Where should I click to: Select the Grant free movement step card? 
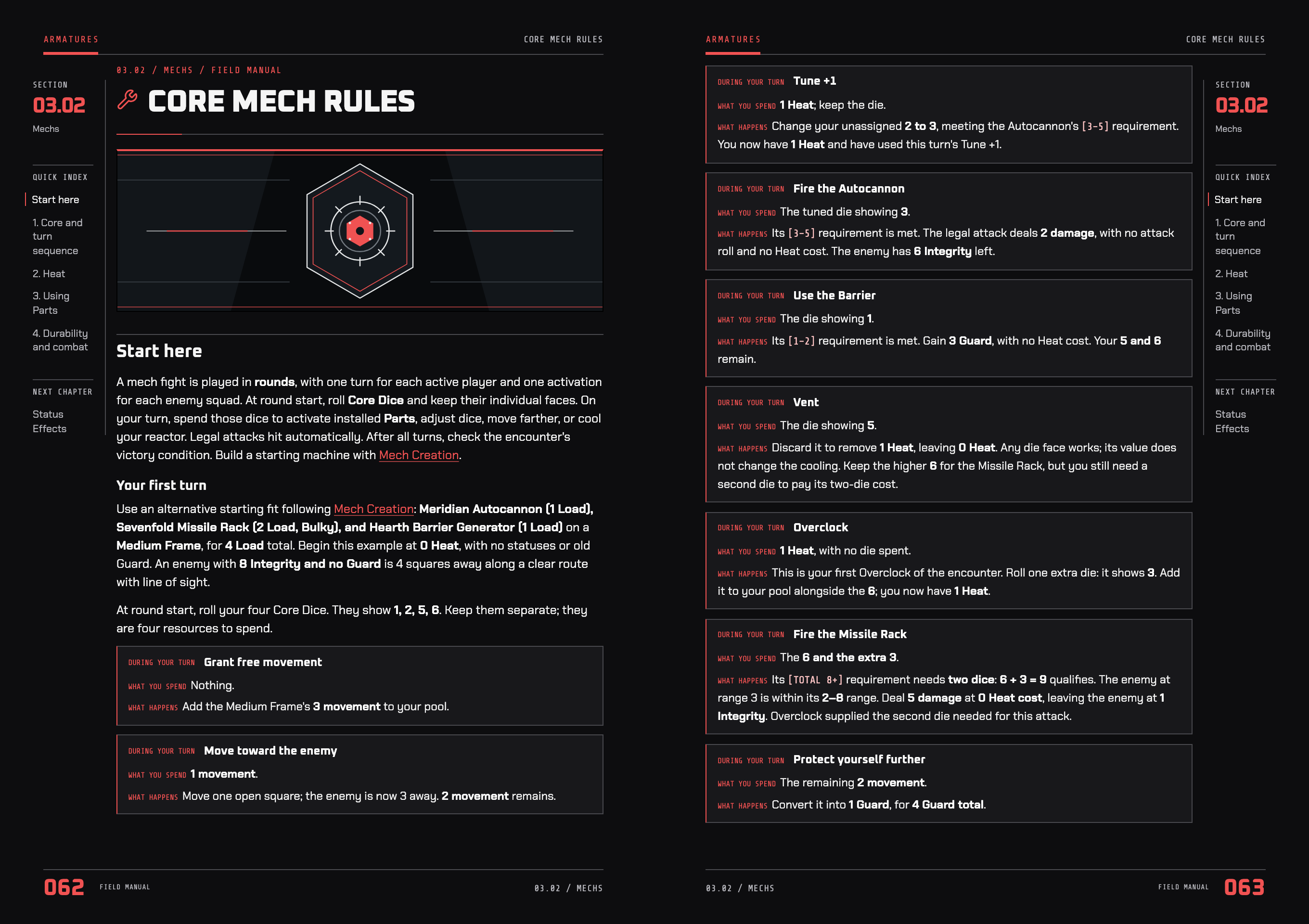tap(360, 686)
